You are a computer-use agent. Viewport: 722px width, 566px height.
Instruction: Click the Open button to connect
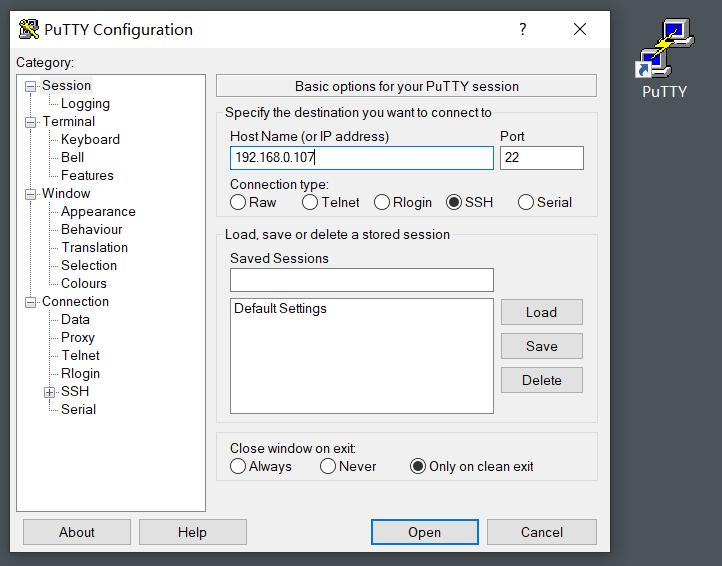(x=425, y=532)
